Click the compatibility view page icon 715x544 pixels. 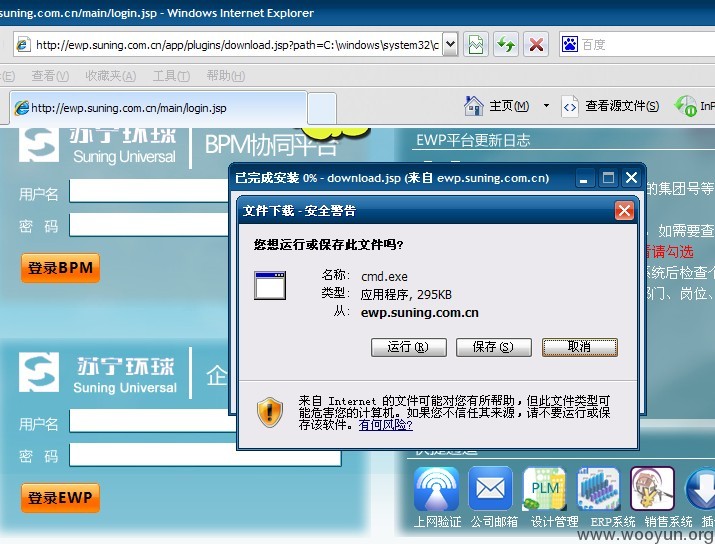[476, 44]
